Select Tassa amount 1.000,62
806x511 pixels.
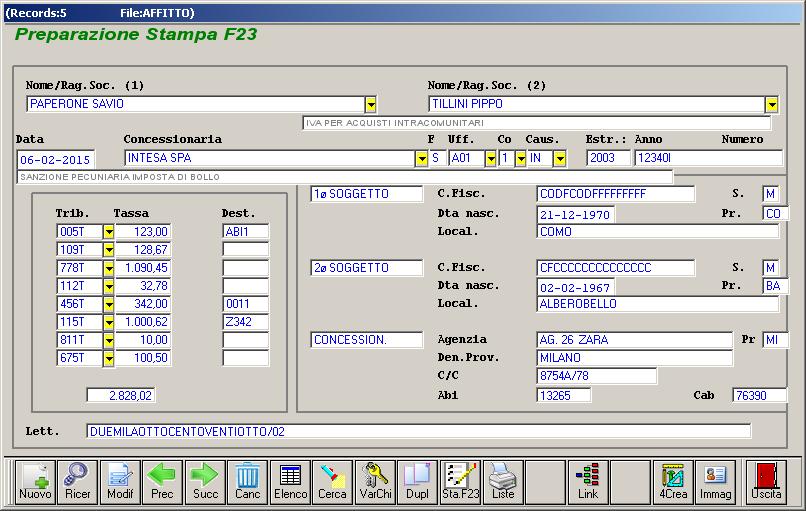(x=143, y=322)
